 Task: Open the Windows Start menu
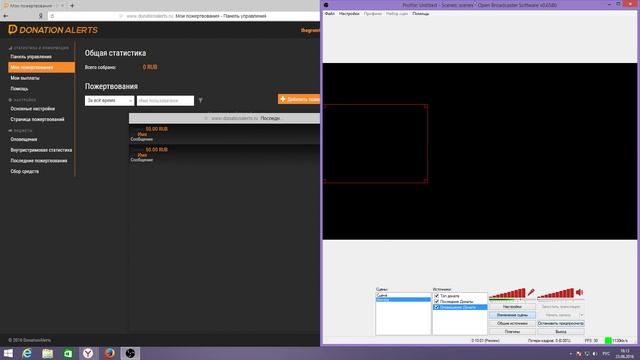[x=8, y=353]
